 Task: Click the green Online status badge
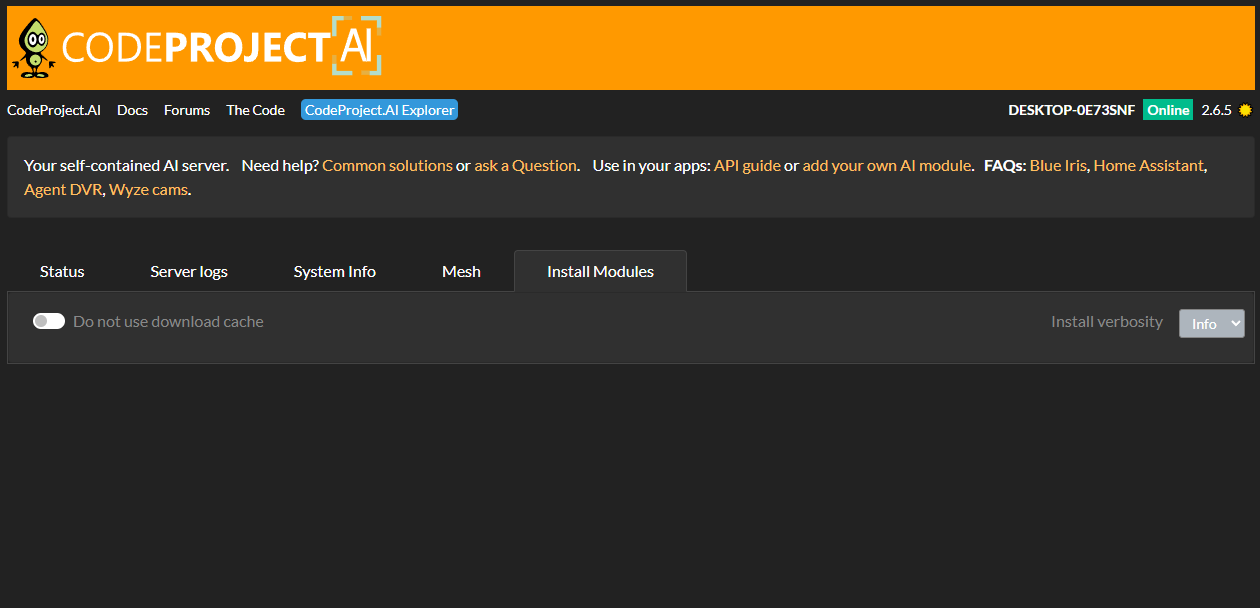tap(1168, 110)
